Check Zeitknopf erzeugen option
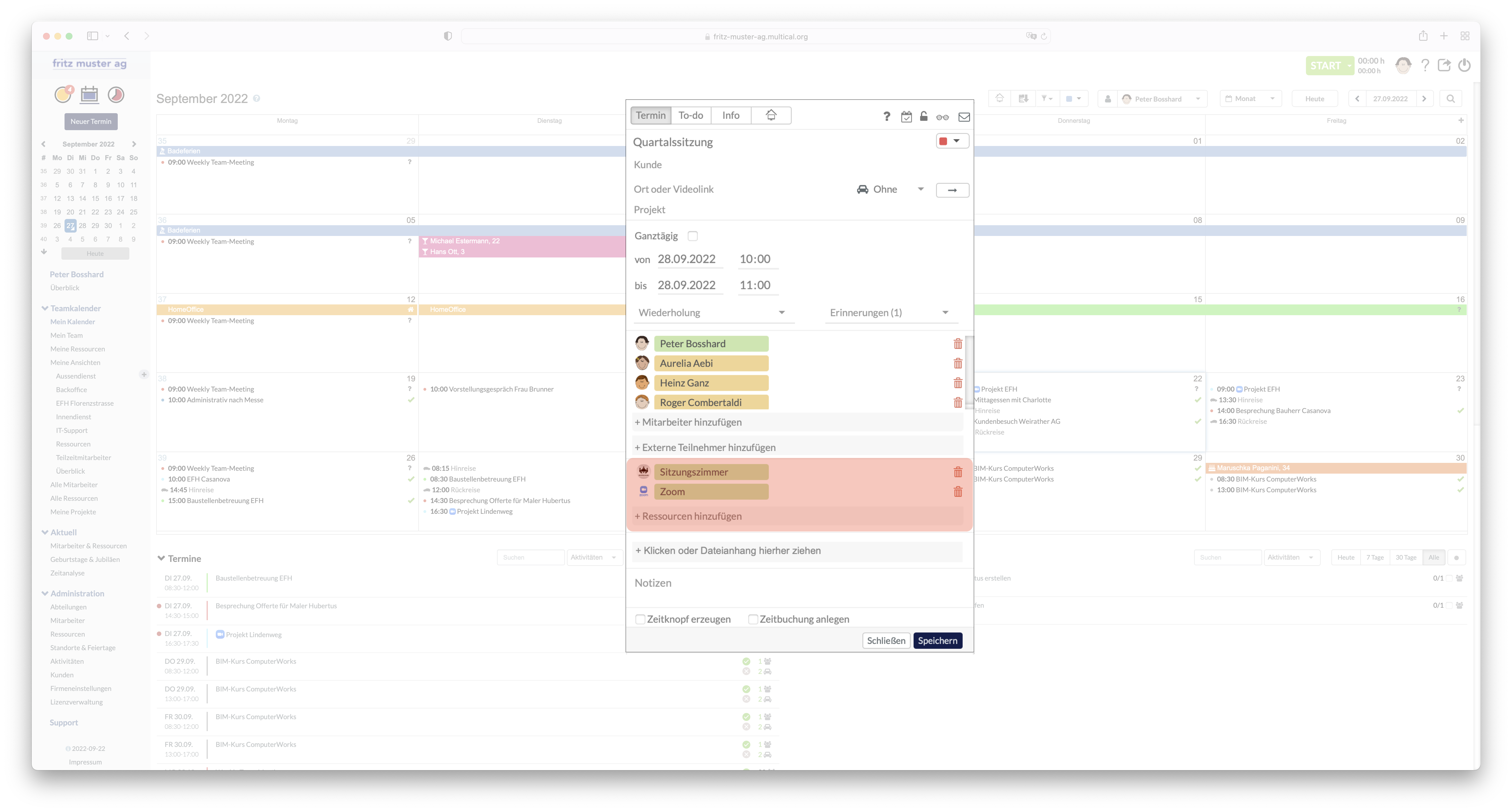 click(640, 619)
